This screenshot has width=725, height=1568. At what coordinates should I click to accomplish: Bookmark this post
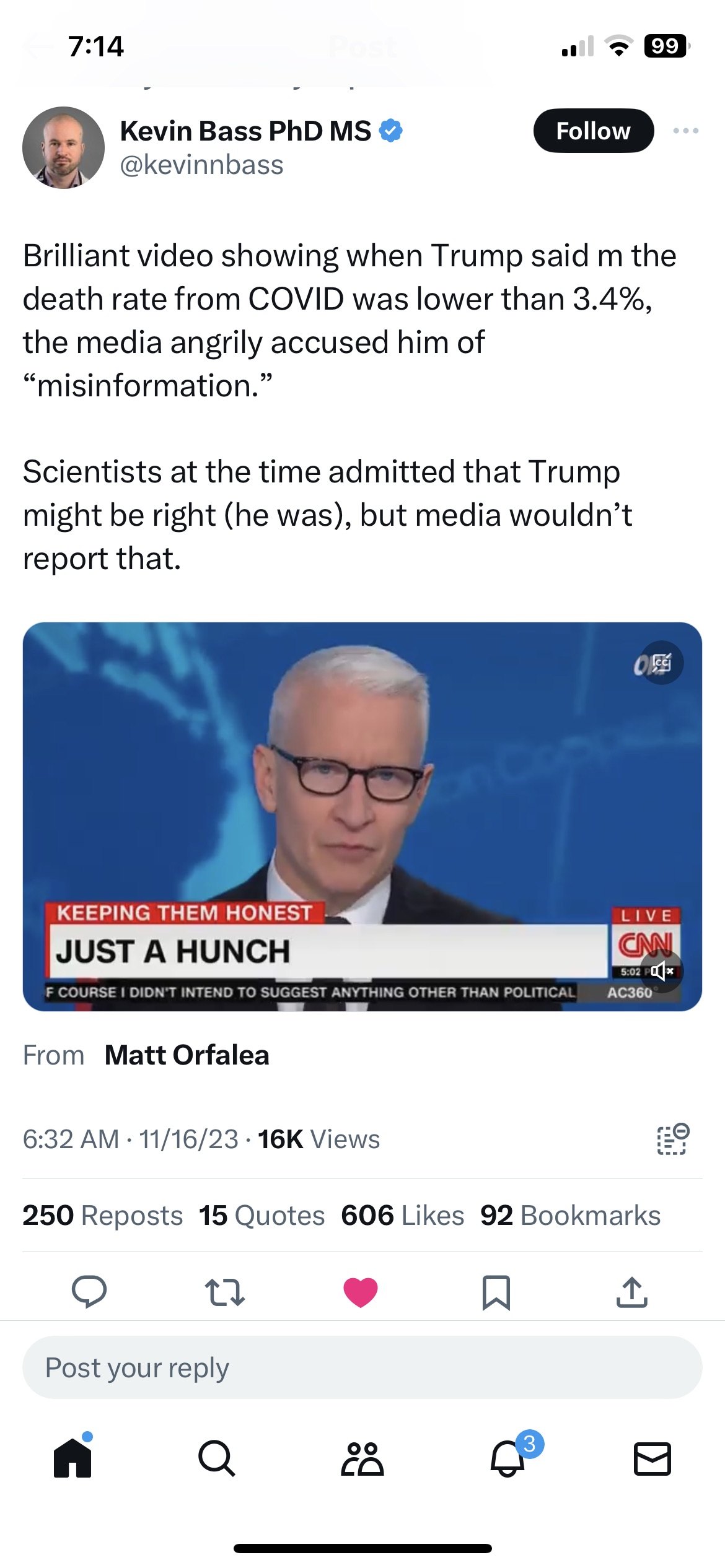pyautogui.click(x=496, y=1292)
